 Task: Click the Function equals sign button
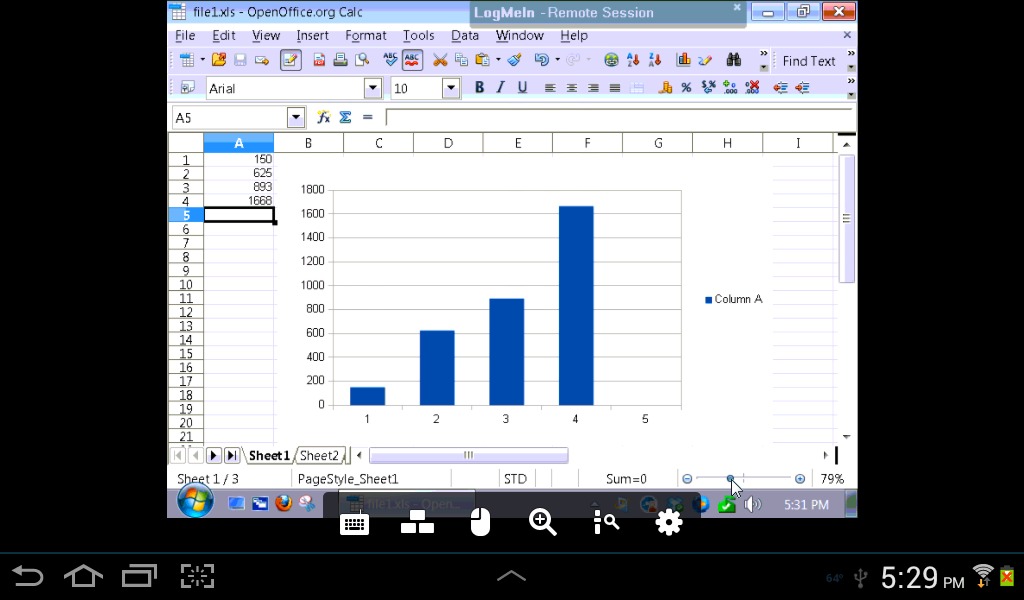368,118
